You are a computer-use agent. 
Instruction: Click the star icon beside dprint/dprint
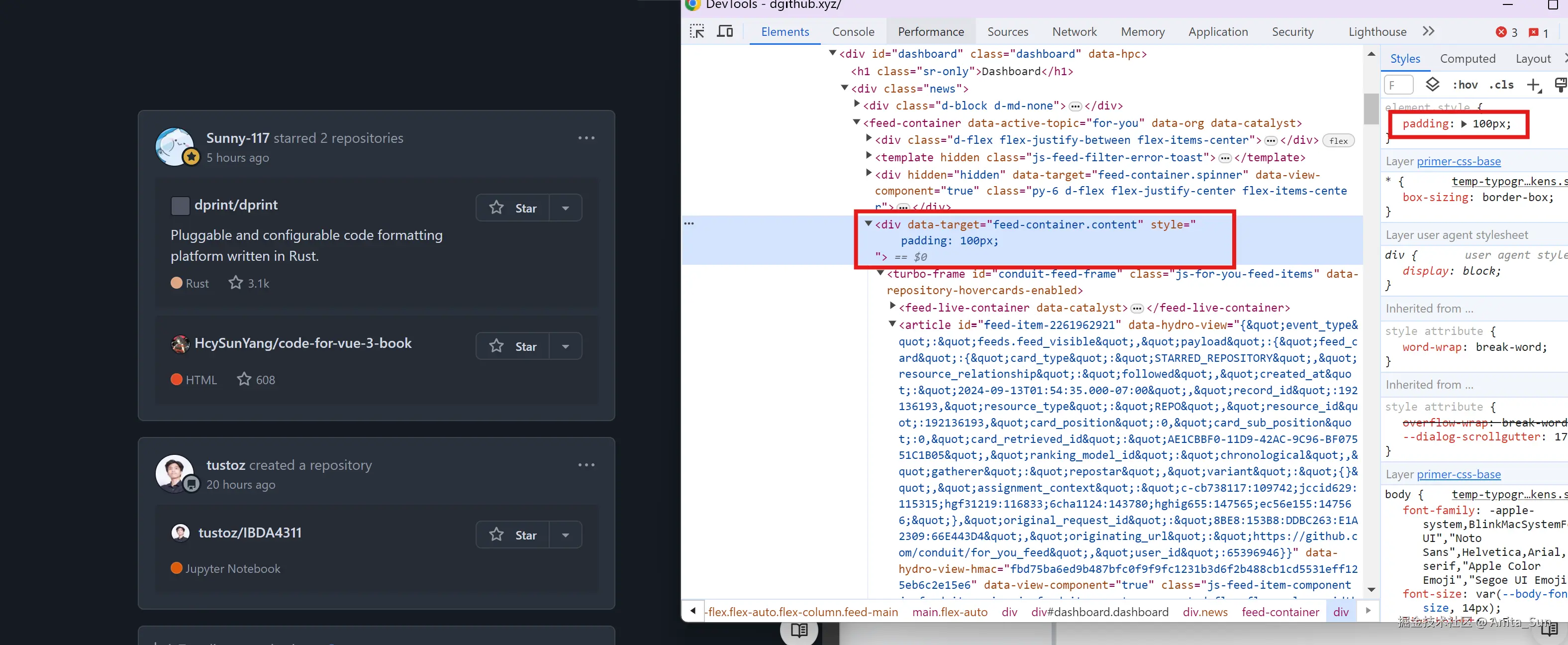point(496,208)
